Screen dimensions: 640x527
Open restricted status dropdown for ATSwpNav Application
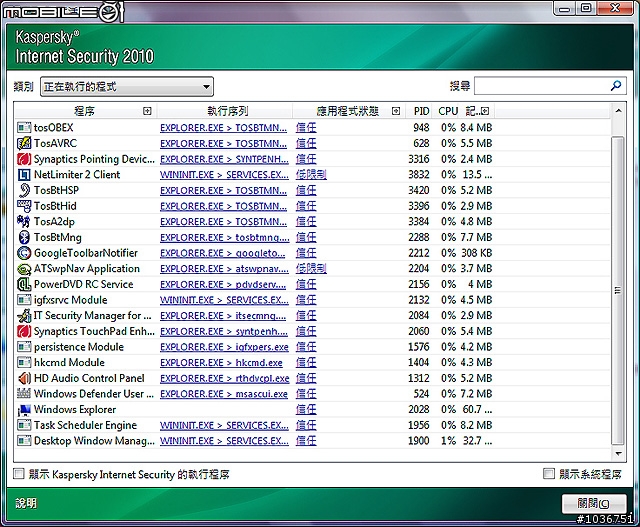tap(311, 269)
